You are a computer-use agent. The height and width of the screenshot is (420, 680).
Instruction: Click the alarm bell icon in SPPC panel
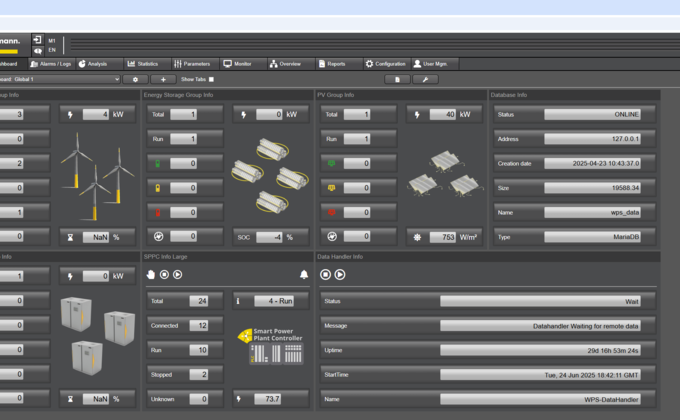[x=304, y=274]
